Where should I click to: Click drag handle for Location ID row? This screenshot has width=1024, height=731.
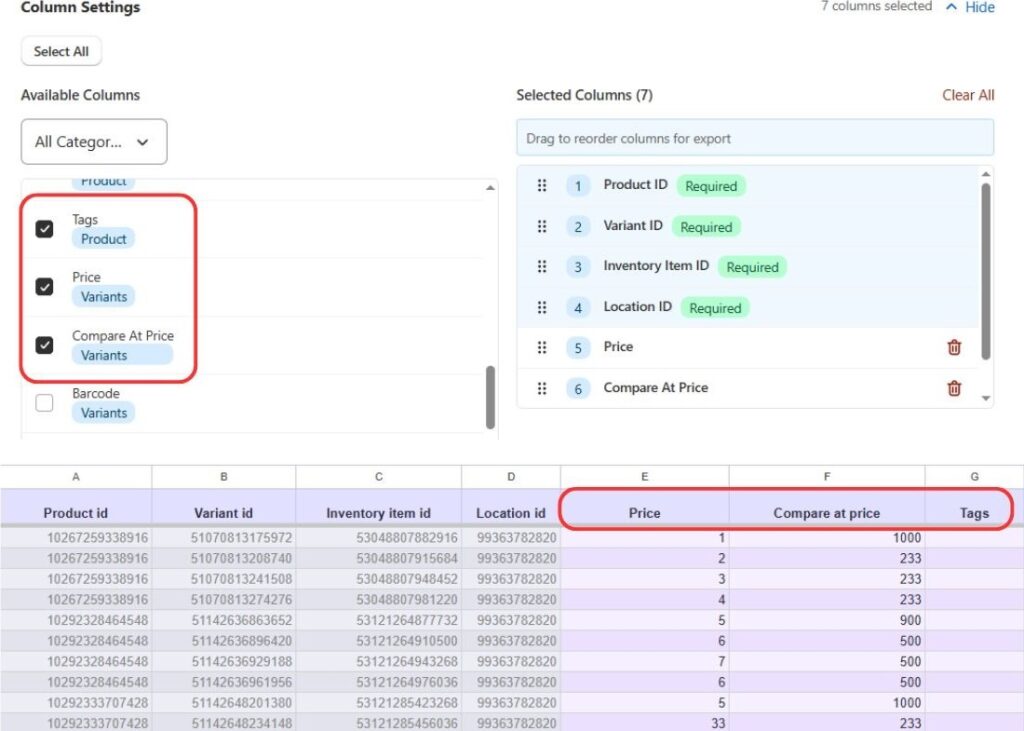coord(542,308)
